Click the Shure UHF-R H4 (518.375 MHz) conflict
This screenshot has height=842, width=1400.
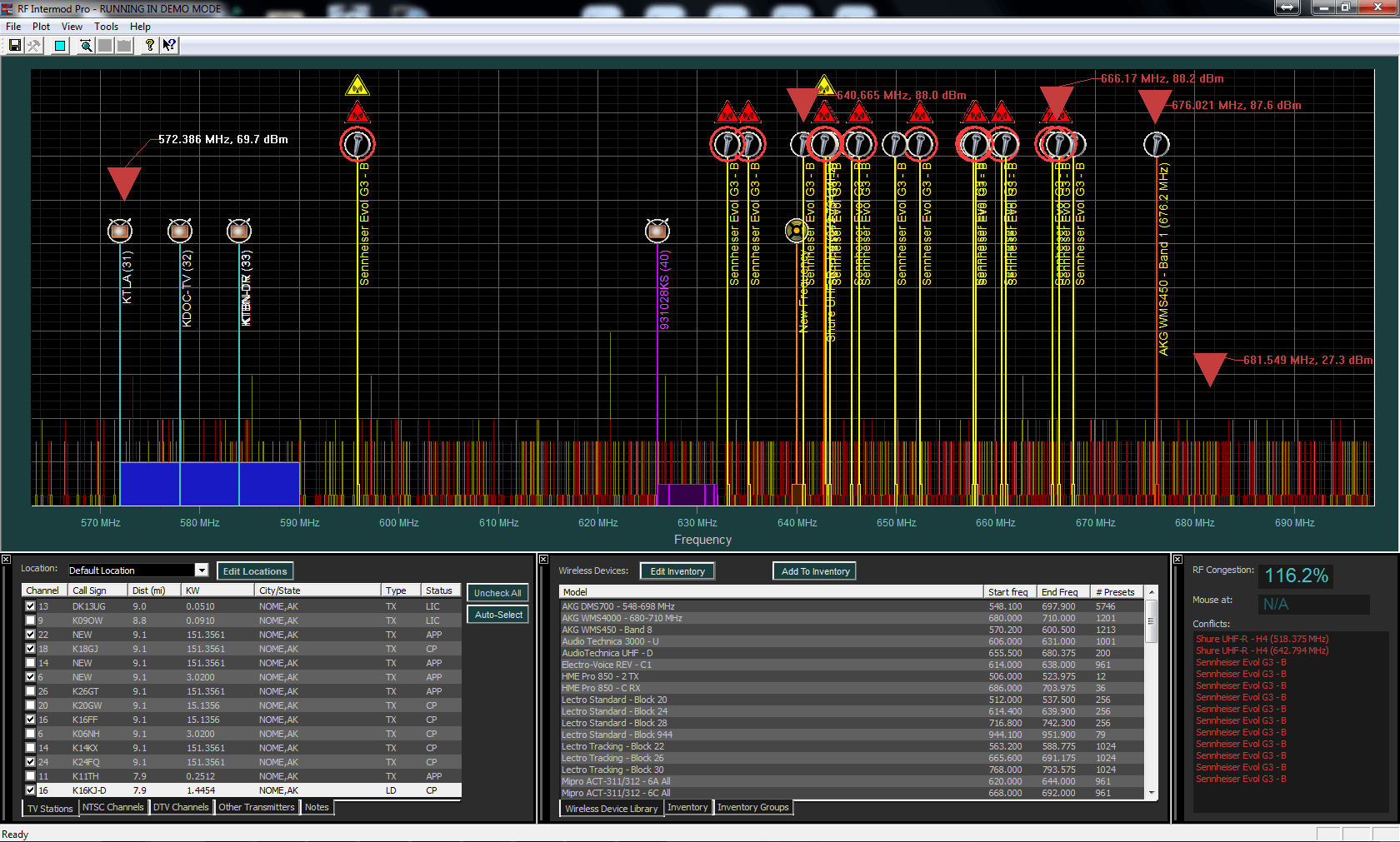[1262, 639]
